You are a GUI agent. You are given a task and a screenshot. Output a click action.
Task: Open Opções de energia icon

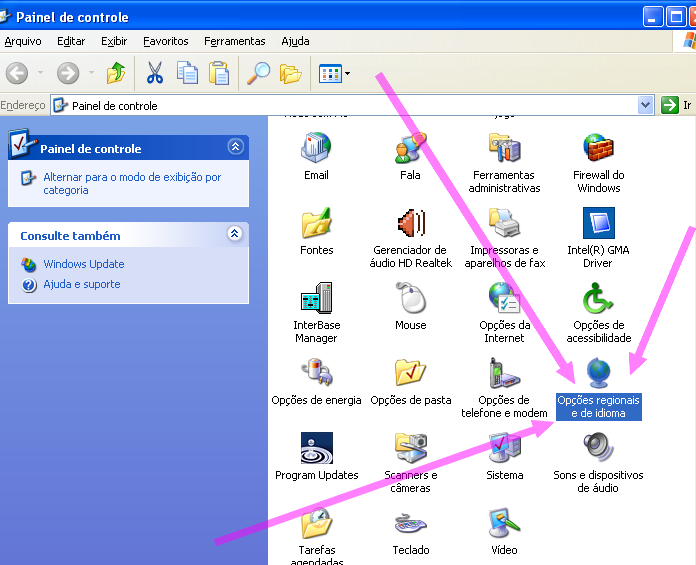pos(316,372)
